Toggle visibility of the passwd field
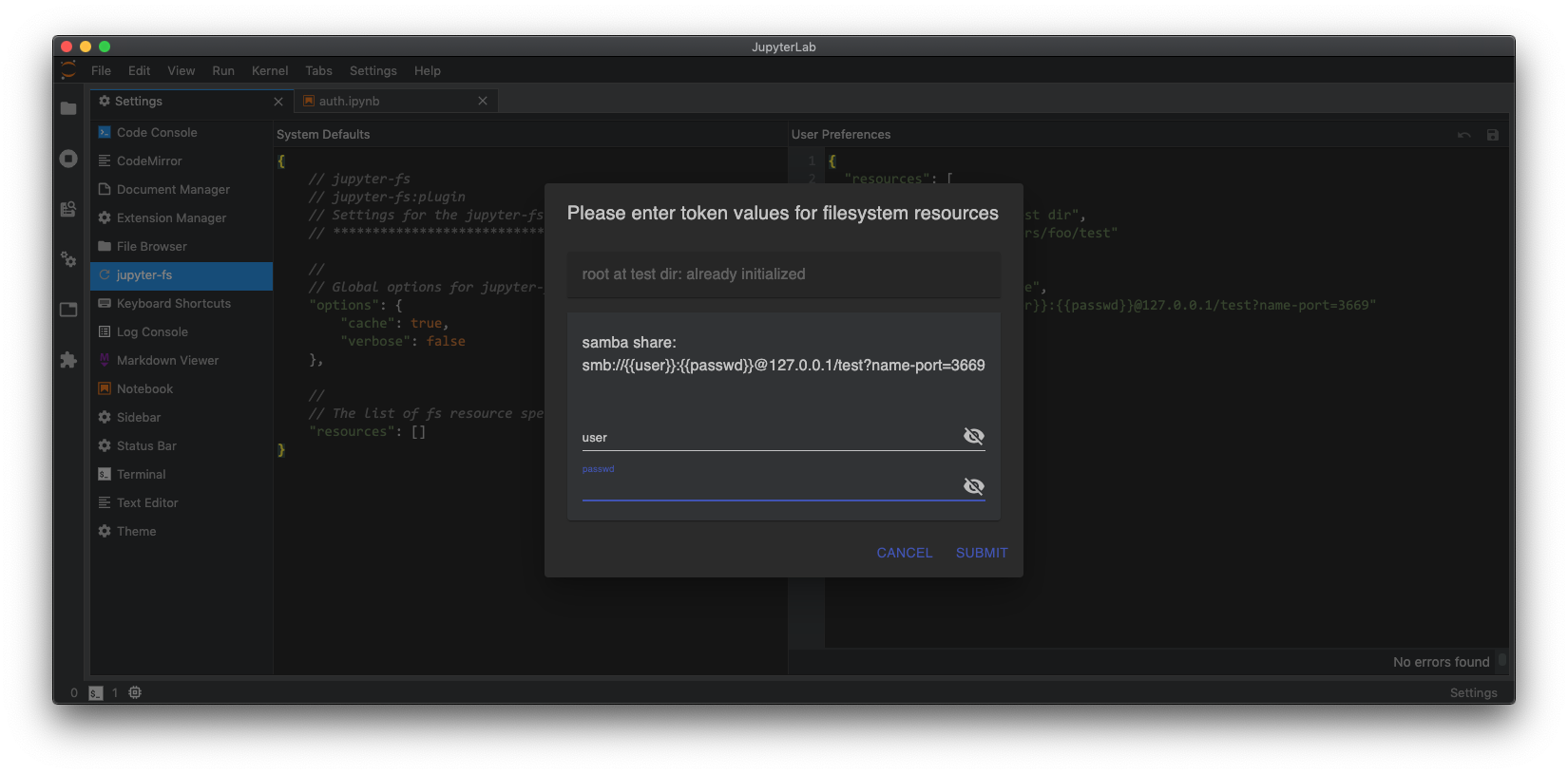 click(973, 486)
